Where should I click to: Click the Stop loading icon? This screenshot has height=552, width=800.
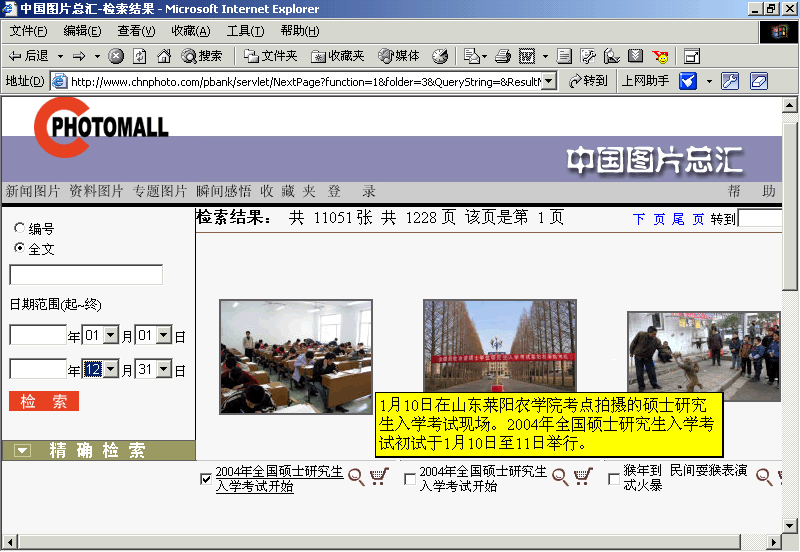coord(116,56)
